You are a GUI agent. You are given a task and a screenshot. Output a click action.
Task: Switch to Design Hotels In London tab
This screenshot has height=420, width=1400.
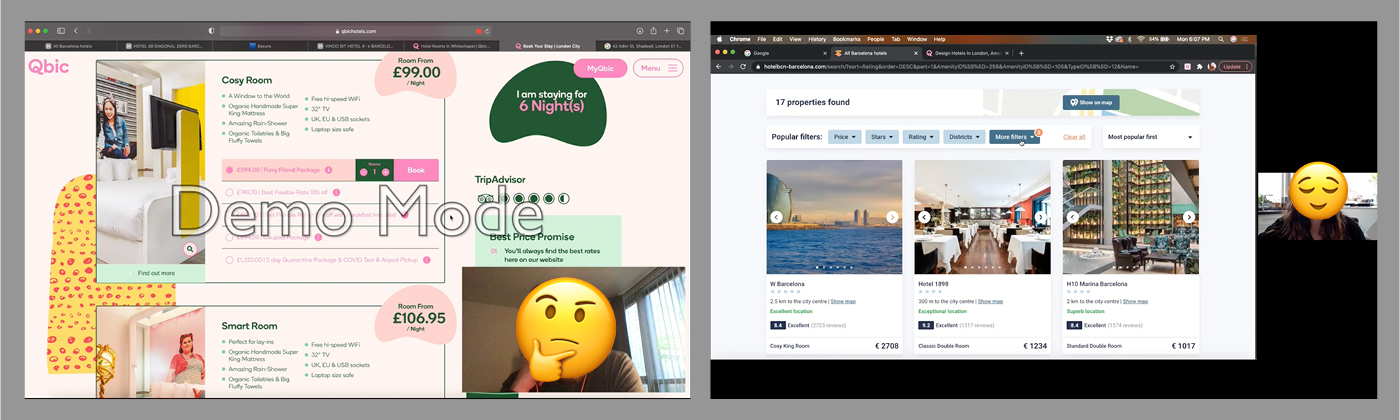click(966, 52)
